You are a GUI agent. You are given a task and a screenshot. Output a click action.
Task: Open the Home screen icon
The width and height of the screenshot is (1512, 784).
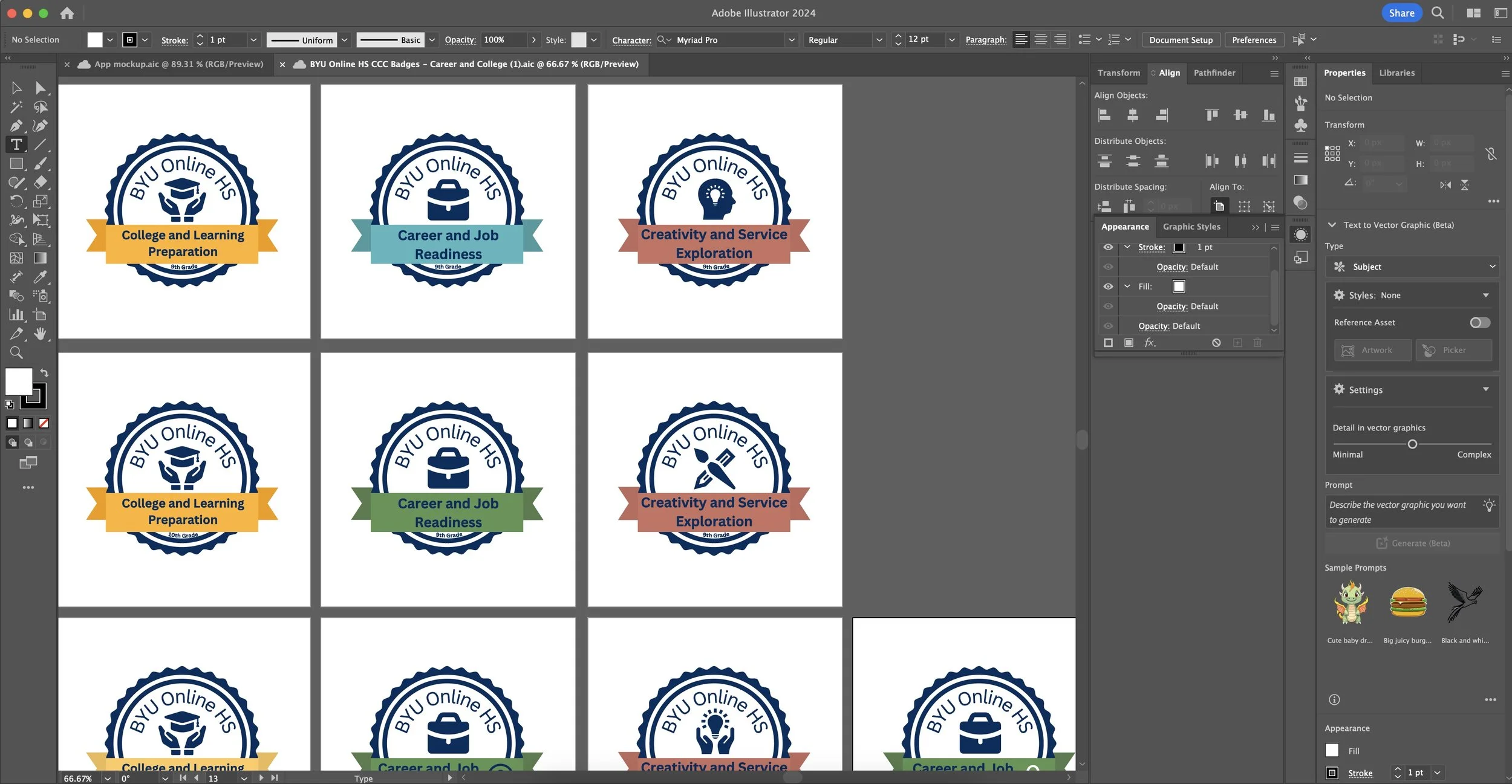coord(67,13)
